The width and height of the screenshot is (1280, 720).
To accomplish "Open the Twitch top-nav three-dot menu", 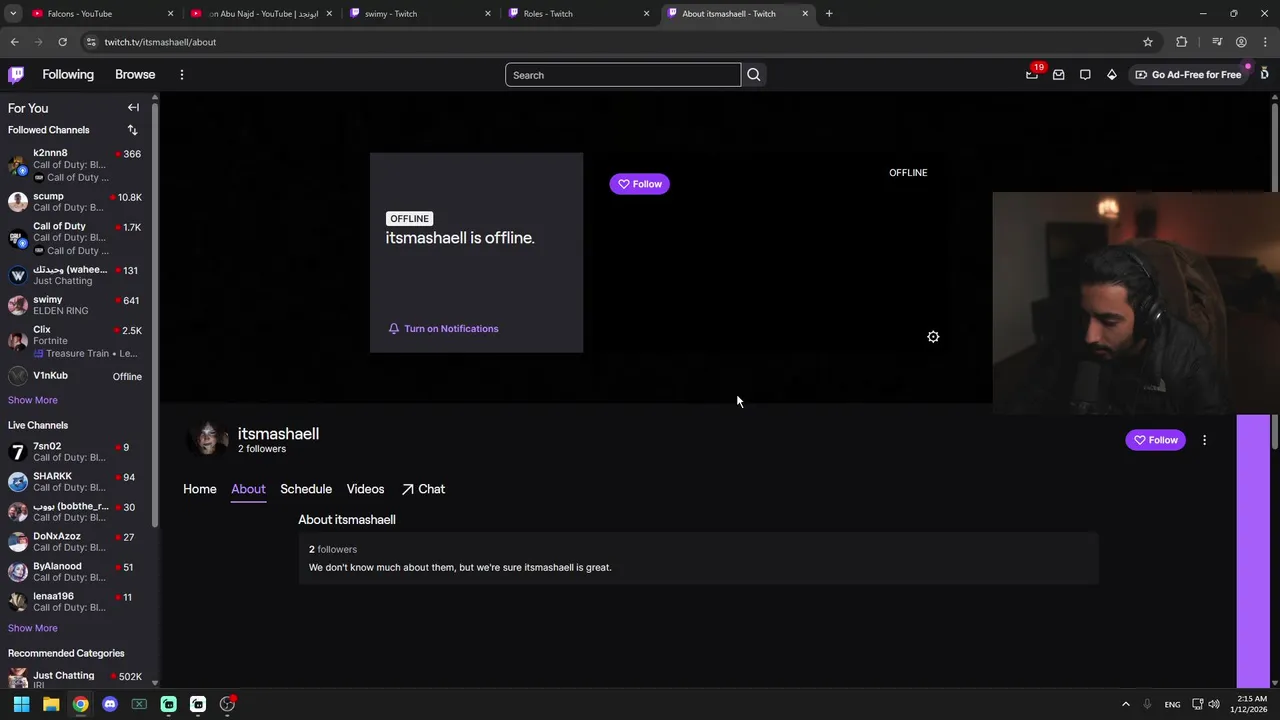I will tap(182, 75).
